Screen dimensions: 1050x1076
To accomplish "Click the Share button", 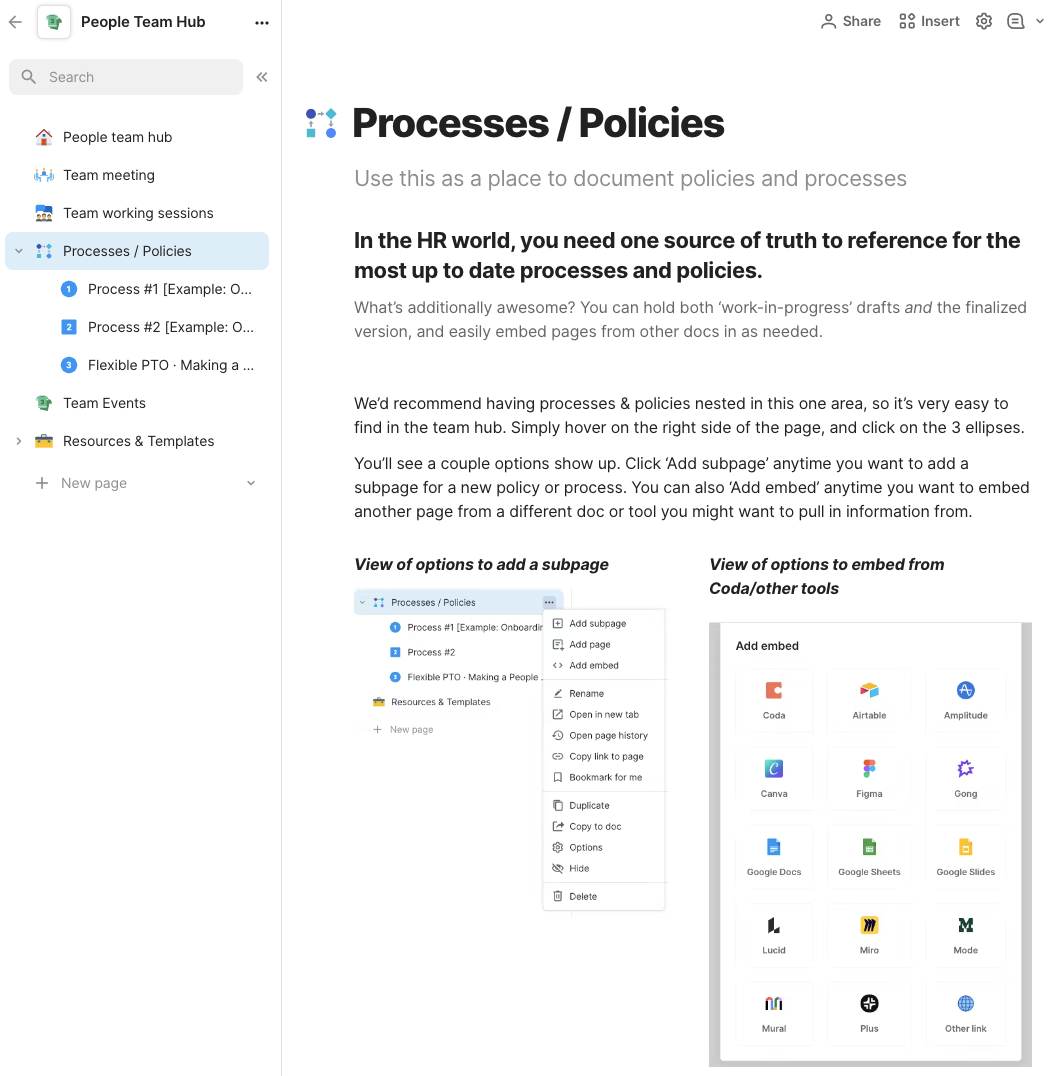I will [851, 21].
